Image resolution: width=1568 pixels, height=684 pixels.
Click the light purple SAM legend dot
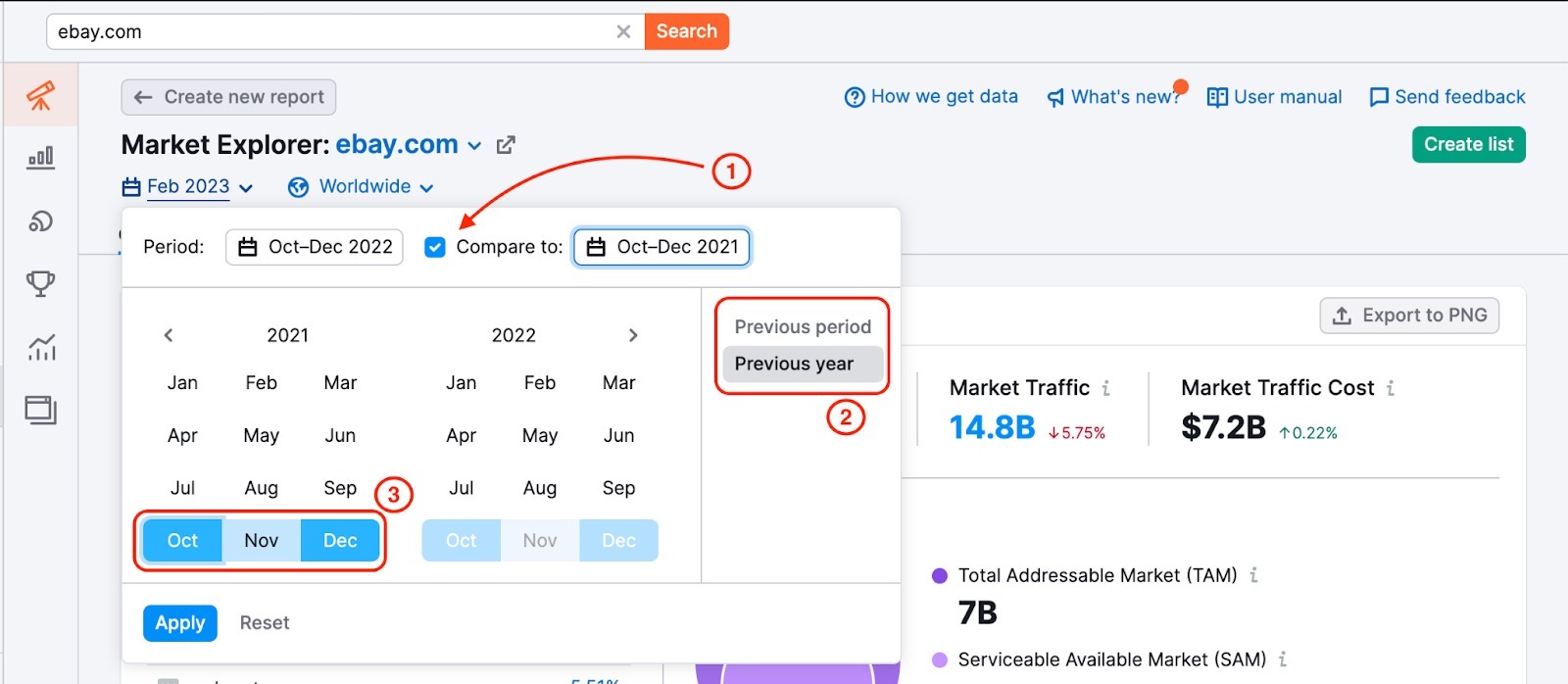click(939, 660)
